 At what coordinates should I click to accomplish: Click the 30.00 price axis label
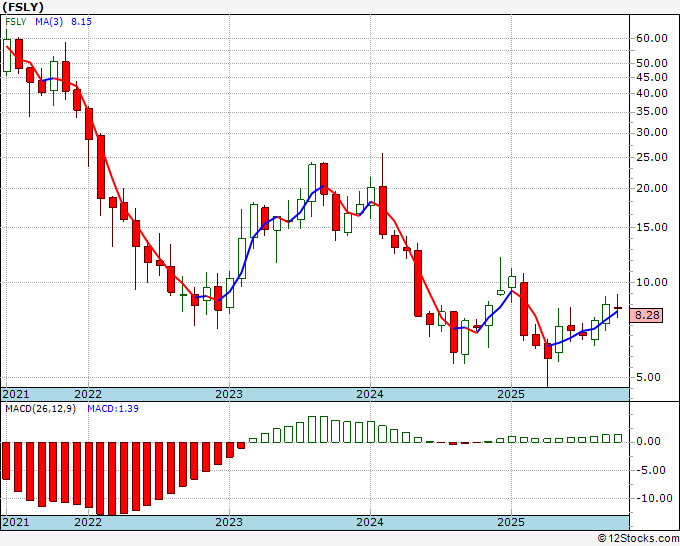[x=651, y=132]
